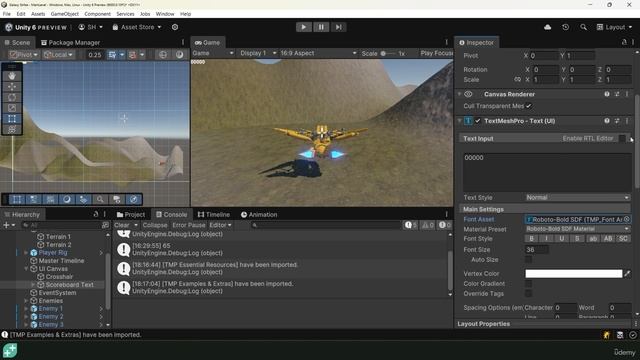Image resolution: width=640 pixels, height=360 pixels.
Task: Click the add object plus in Hierarchy
Action: (x=6, y=225)
